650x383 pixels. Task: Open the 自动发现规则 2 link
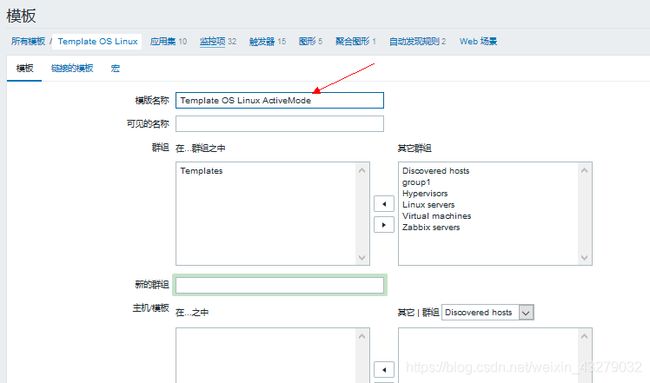pyautogui.click(x=417, y=41)
